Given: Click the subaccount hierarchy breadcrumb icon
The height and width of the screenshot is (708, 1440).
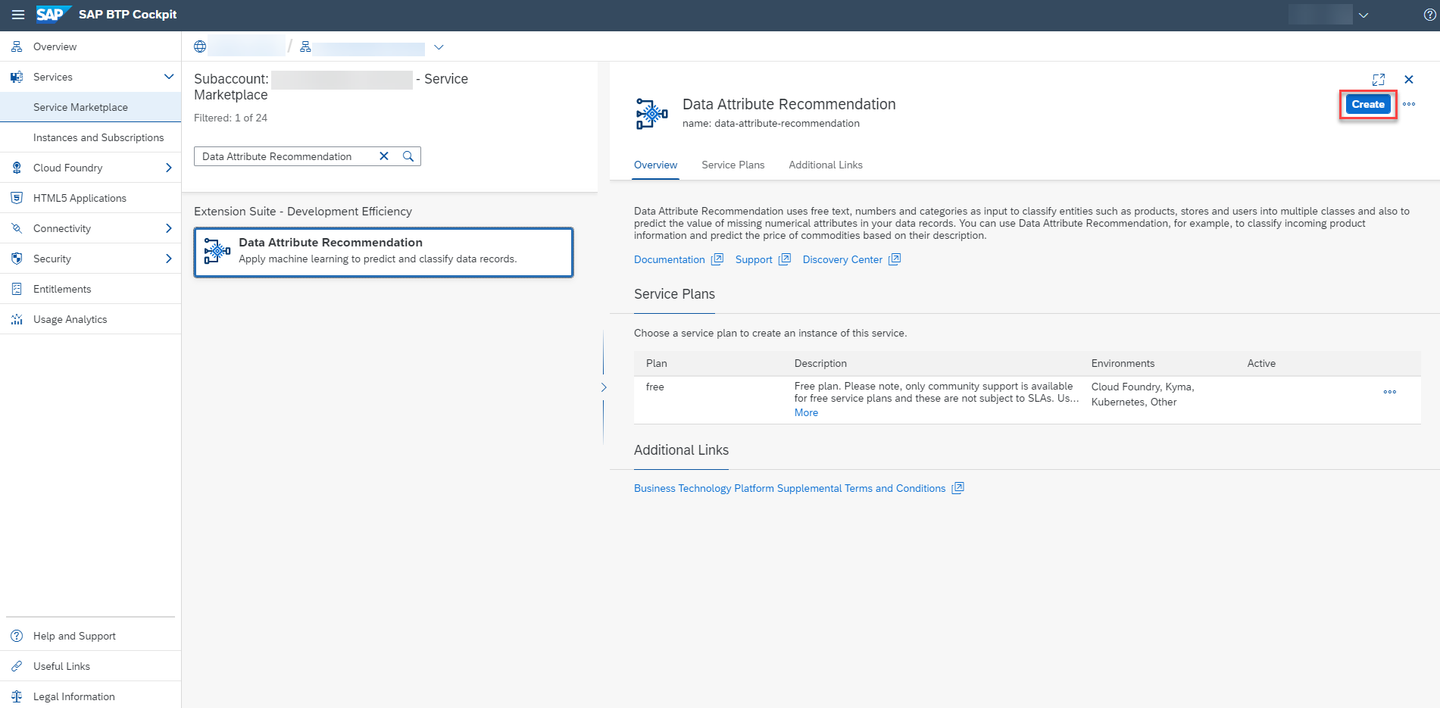Looking at the screenshot, I should 306,47.
